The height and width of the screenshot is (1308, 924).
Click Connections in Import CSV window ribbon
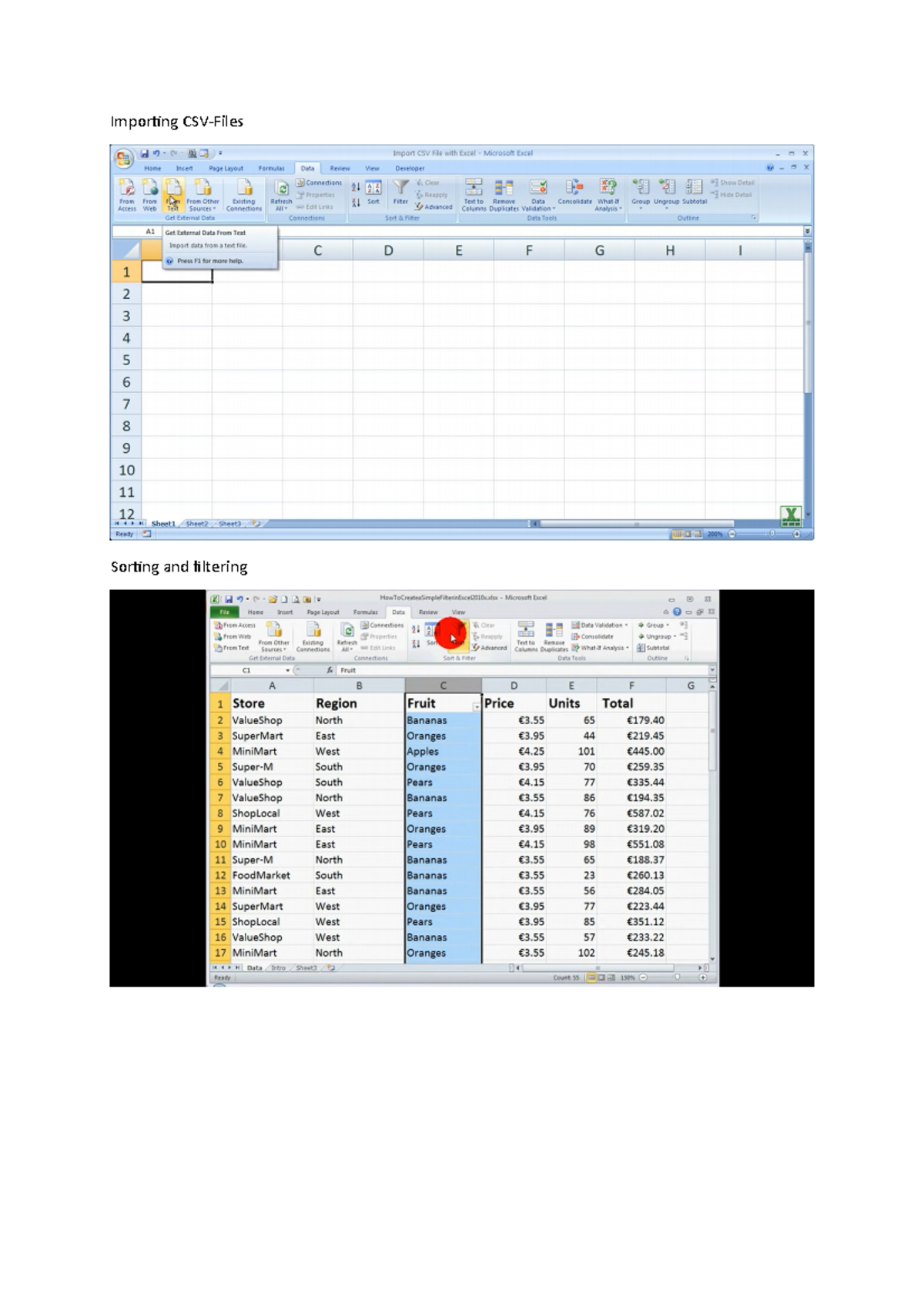coord(319,183)
